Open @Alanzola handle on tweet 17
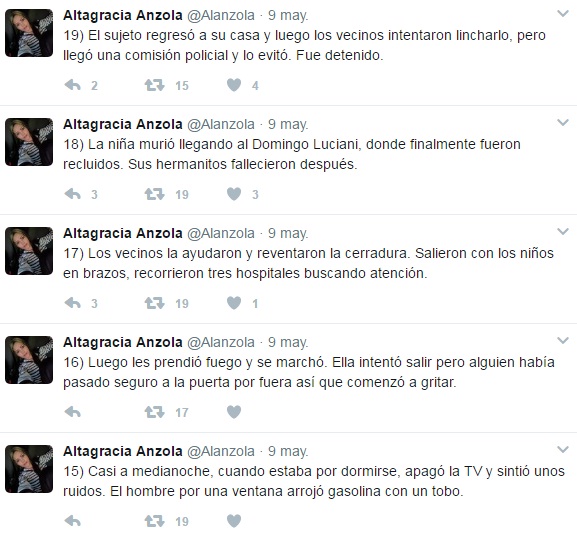The image size is (577, 536). coord(221,233)
